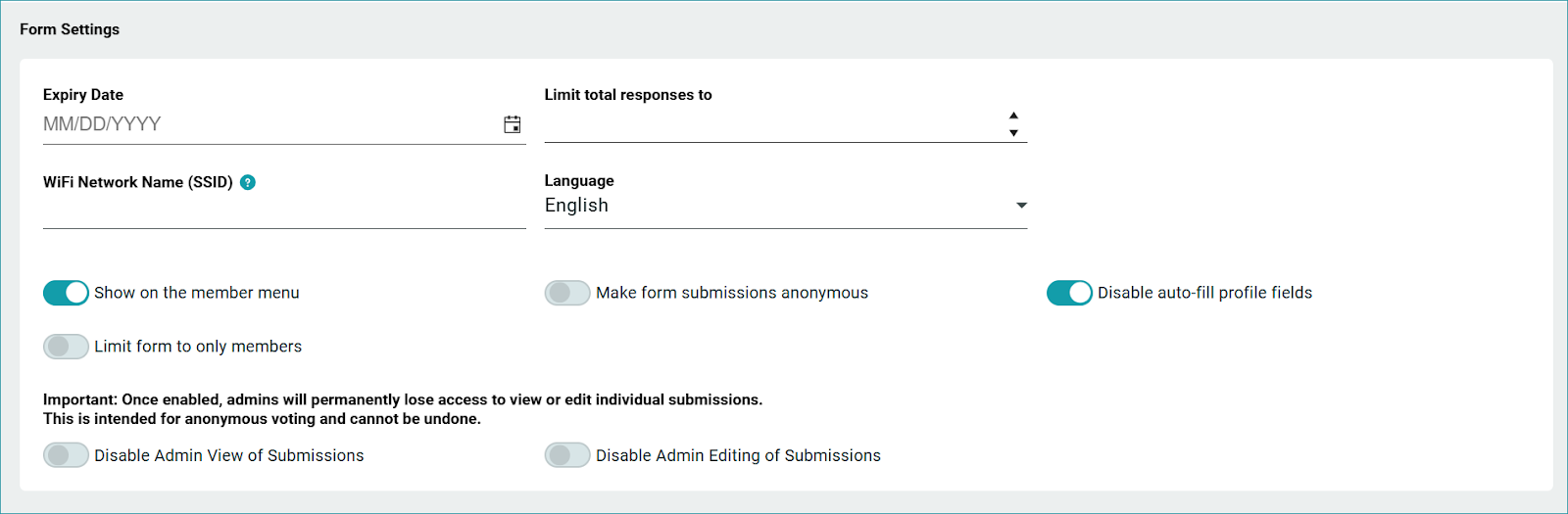Expand the Language dropdown arrow
Screen dimensions: 1568x514
point(1021,206)
